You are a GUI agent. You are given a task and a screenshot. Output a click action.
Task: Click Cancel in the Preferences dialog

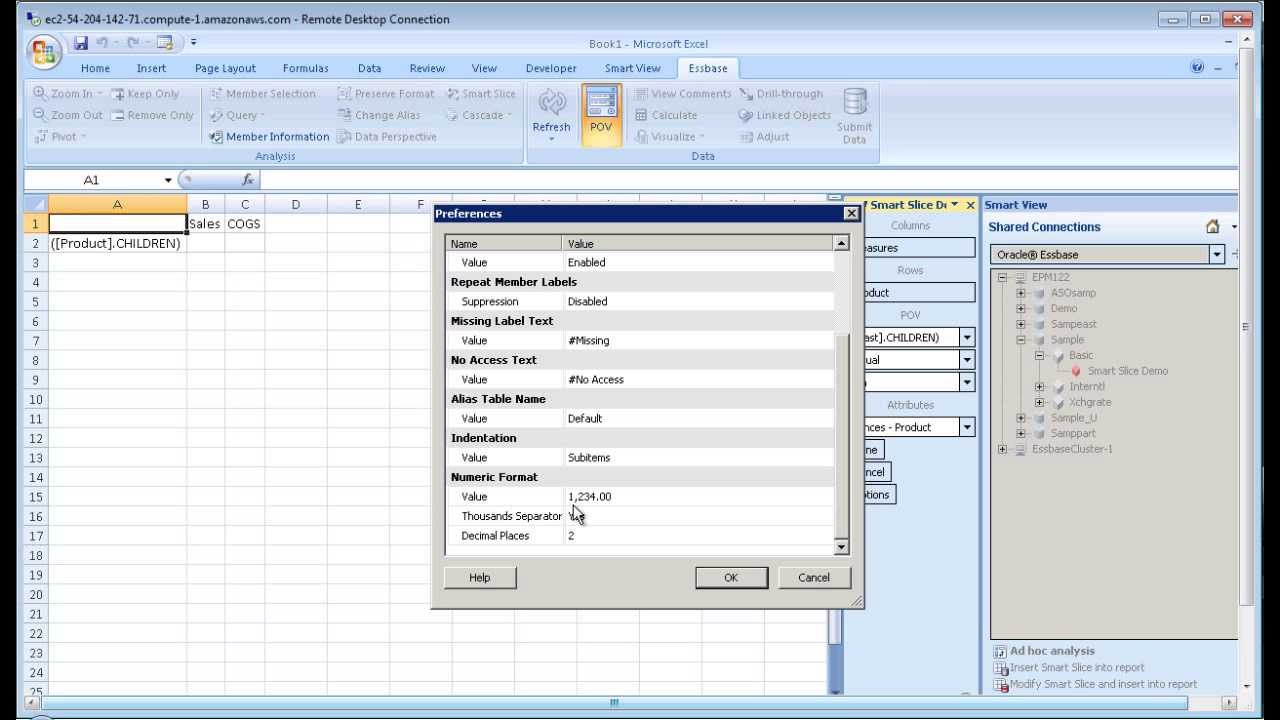(x=813, y=577)
